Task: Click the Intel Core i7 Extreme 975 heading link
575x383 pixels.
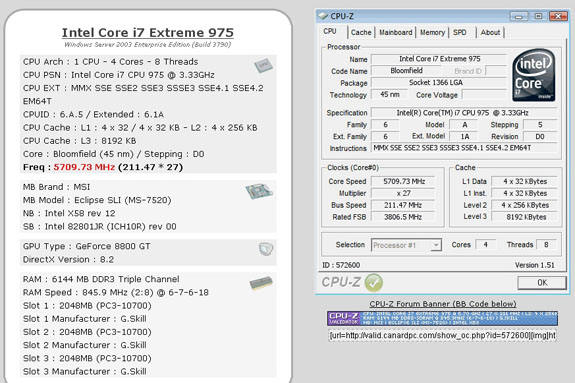Action: 147,32
